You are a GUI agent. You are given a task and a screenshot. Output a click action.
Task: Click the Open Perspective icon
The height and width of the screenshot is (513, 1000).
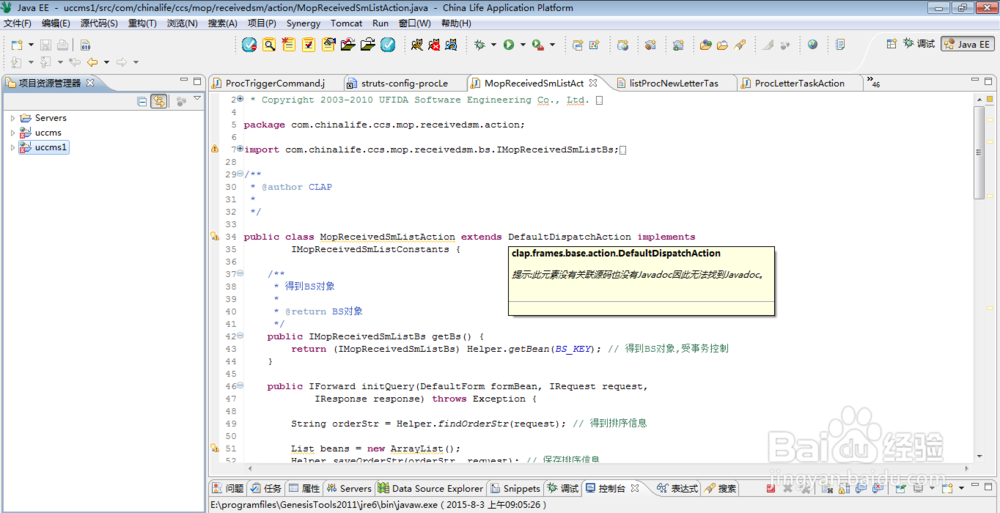pyautogui.click(x=891, y=44)
